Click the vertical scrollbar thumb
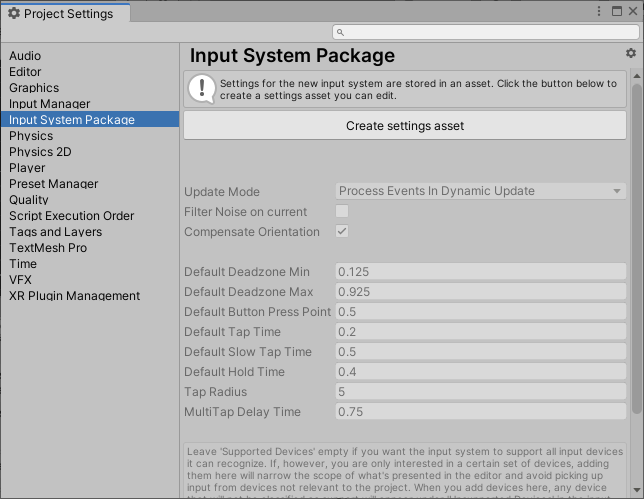Screen dimensions: 644x499 coord(637,249)
